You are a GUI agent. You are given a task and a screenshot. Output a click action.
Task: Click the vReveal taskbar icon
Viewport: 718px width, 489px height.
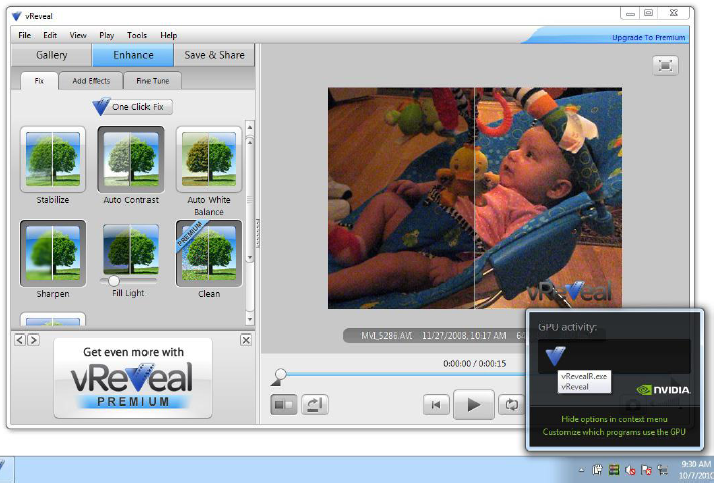coord(4,468)
